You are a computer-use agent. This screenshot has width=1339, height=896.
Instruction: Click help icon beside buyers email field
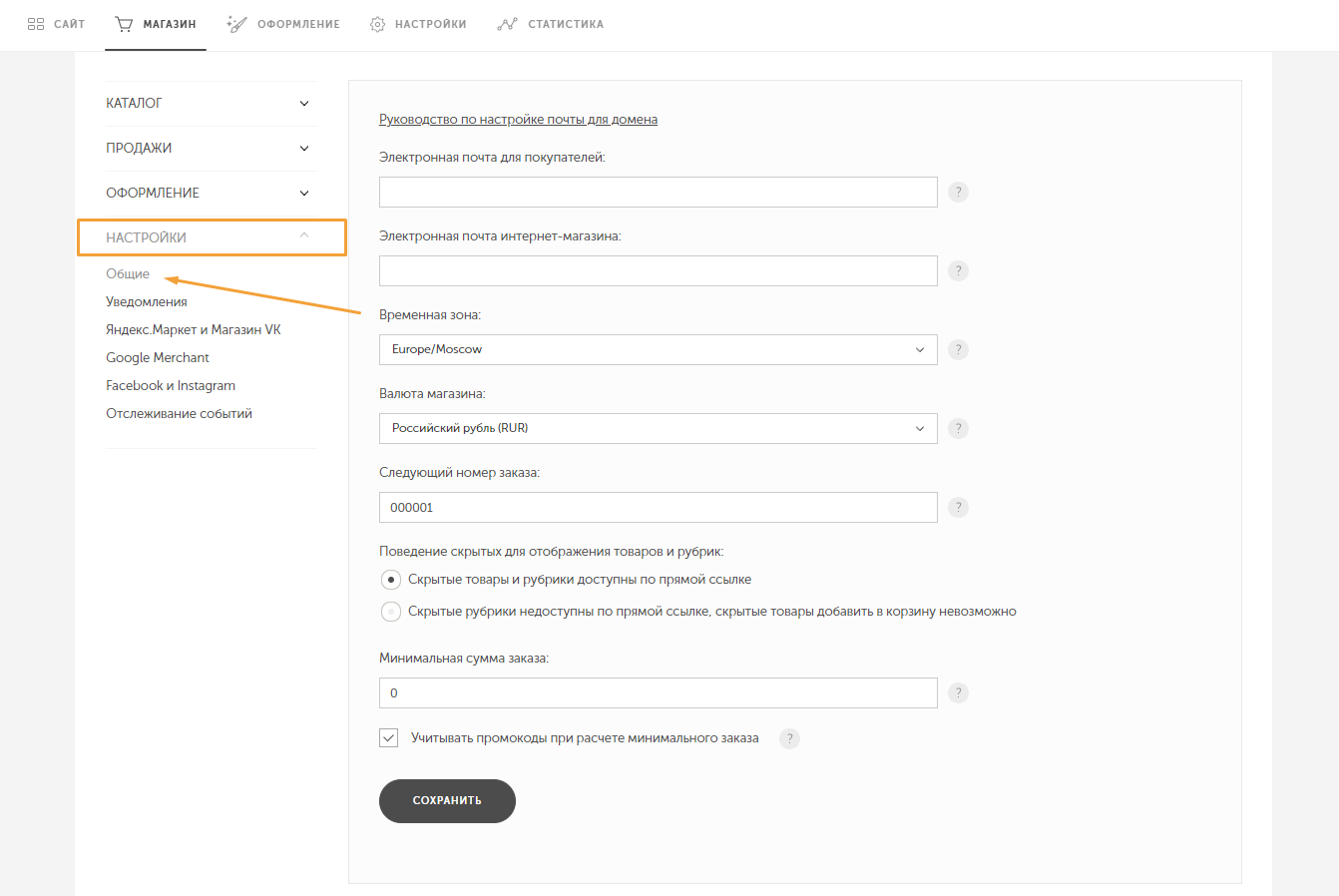tap(958, 193)
